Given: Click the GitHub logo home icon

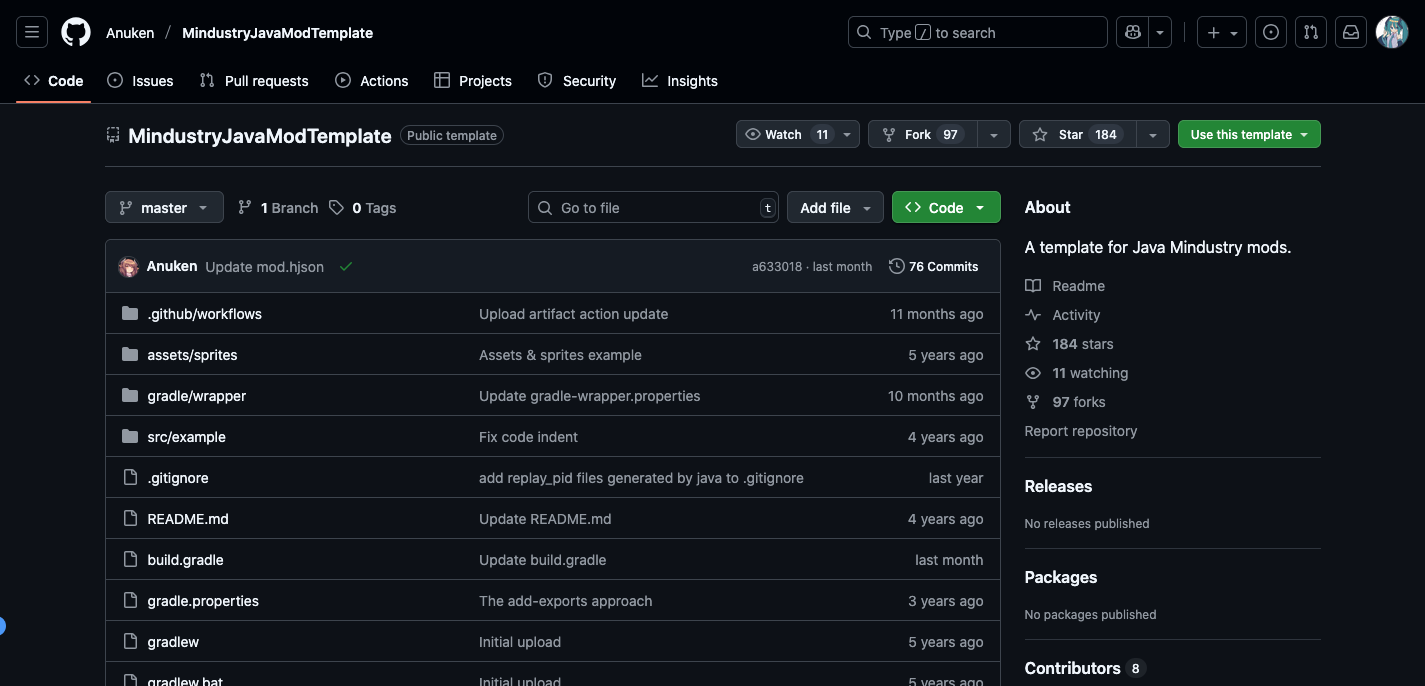Looking at the screenshot, I should 76,32.
